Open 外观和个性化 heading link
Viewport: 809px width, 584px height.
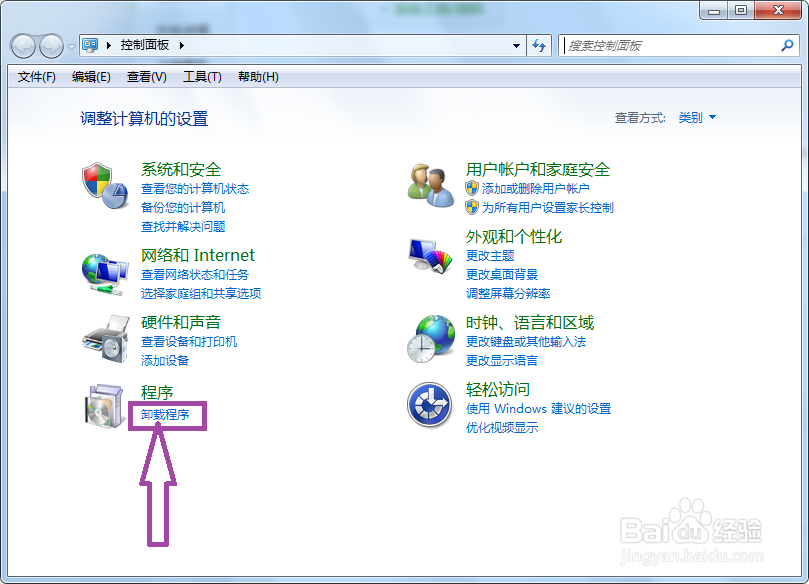(x=514, y=236)
